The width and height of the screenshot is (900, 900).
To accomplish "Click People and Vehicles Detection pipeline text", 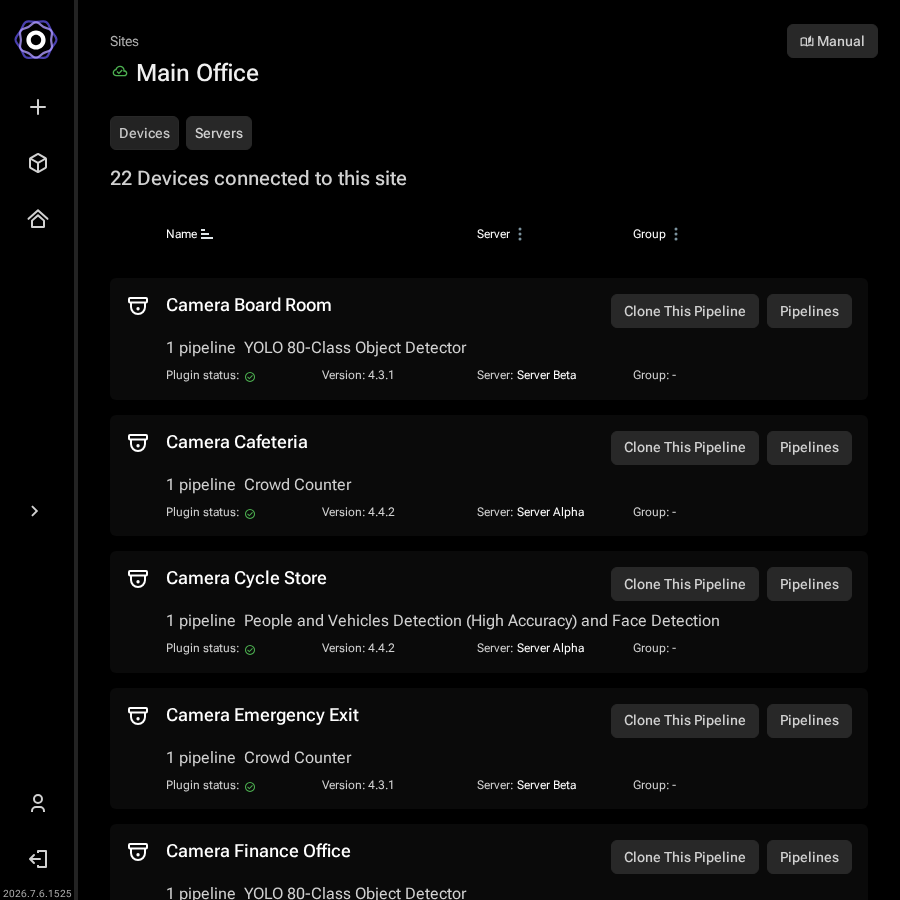I will (x=482, y=621).
